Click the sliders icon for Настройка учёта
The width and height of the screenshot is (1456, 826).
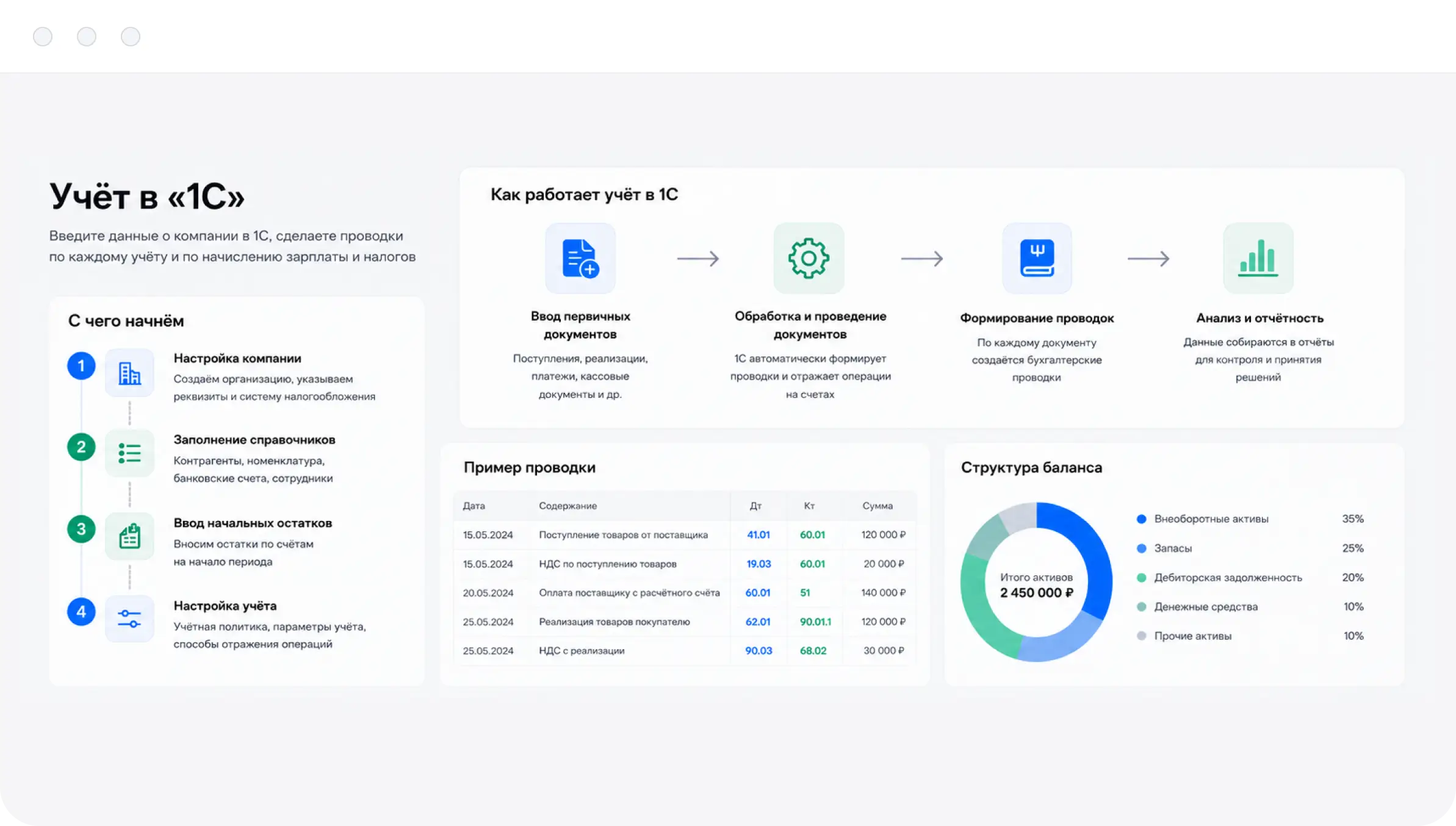(129, 619)
